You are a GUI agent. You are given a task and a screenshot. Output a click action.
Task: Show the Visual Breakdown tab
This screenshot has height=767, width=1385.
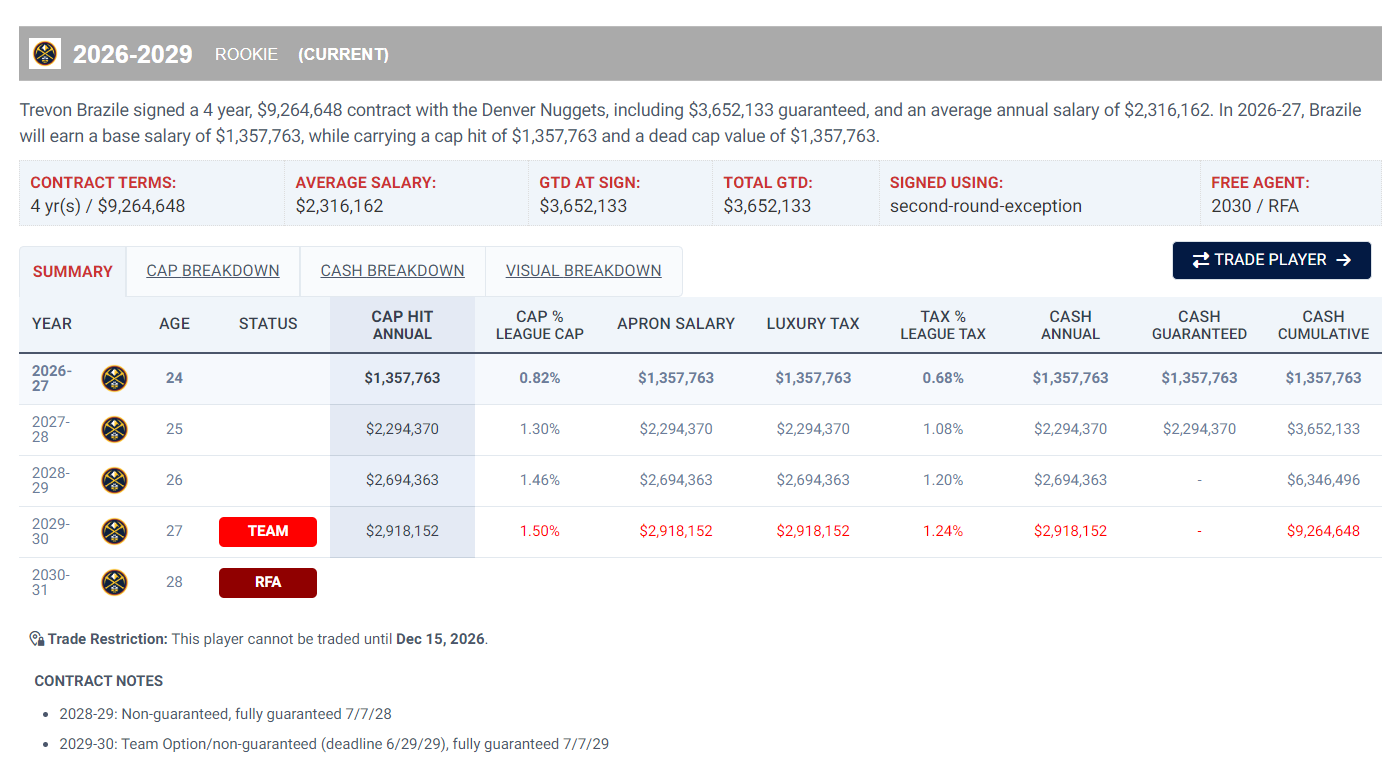coord(583,271)
